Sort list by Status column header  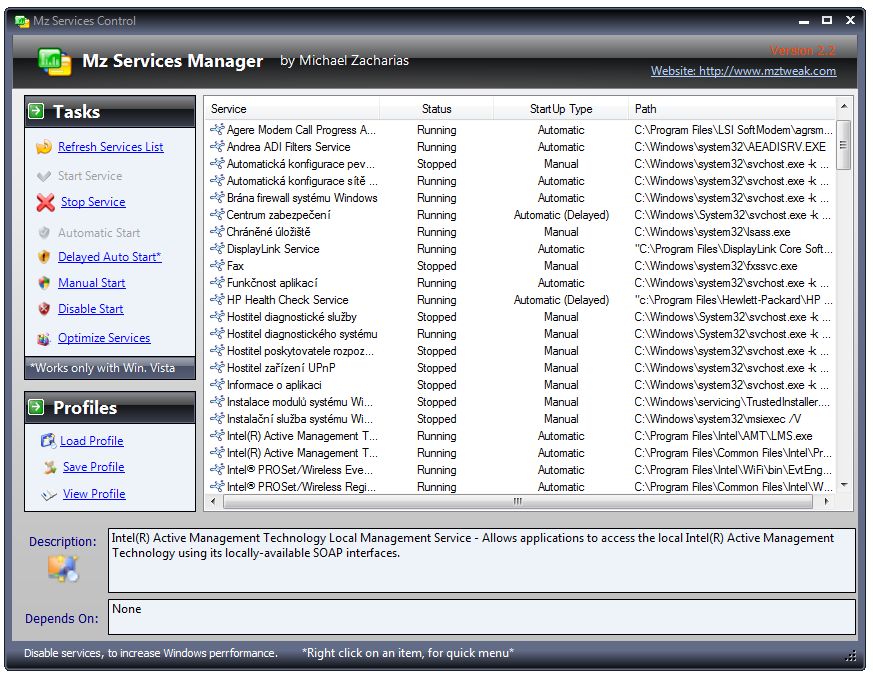pyautogui.click(x=436, y=109)
